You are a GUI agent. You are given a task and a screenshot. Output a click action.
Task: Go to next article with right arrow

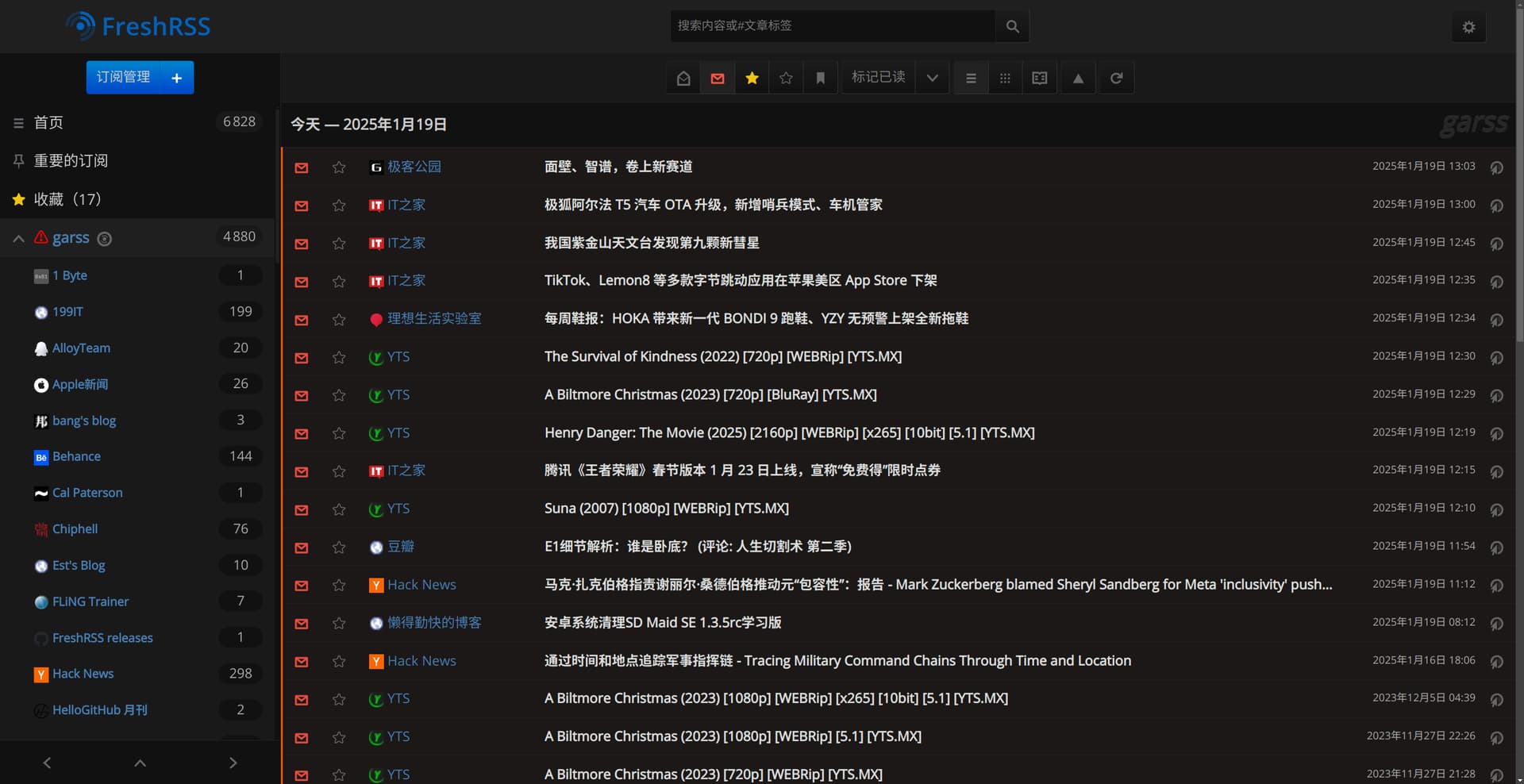click(x=233, y=763)
